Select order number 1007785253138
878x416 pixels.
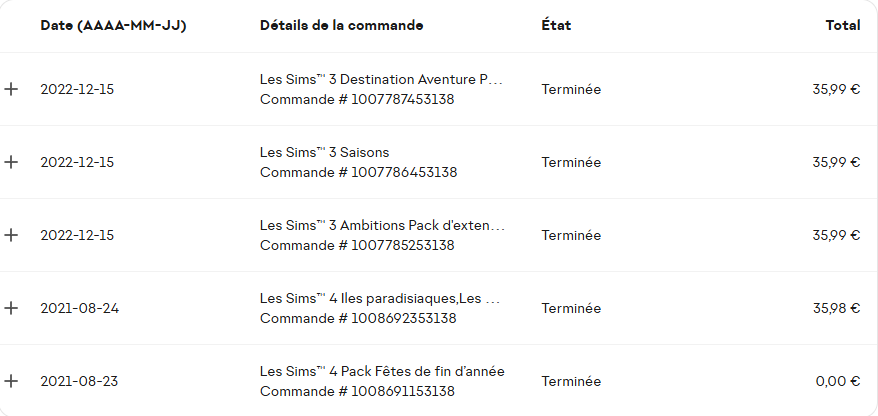pos(357,245)
